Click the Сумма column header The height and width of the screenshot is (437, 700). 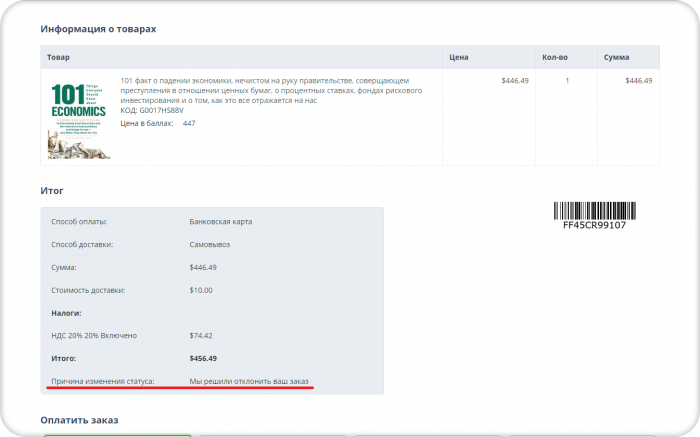tap(617, 57)
